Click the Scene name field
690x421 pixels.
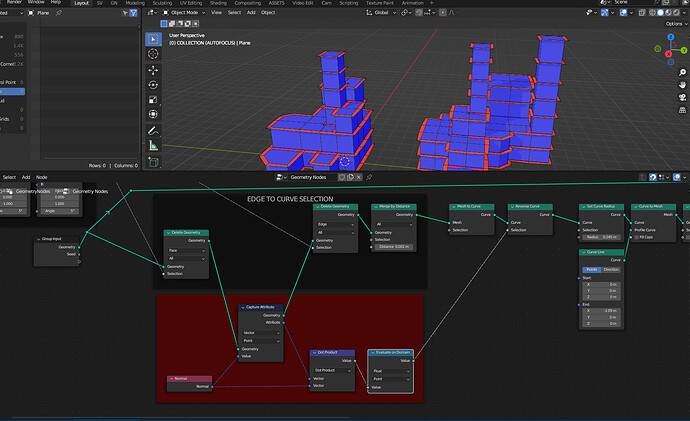click(631, 2)
